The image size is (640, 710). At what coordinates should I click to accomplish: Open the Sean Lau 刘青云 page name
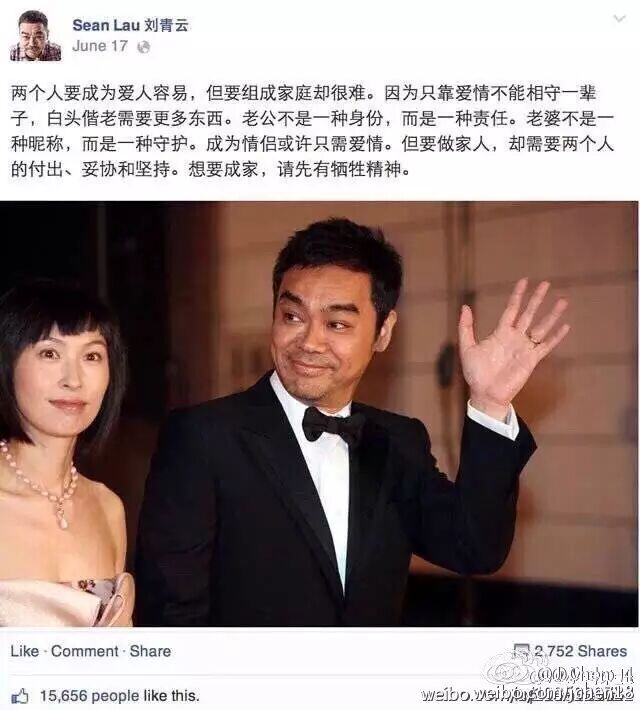130,25
